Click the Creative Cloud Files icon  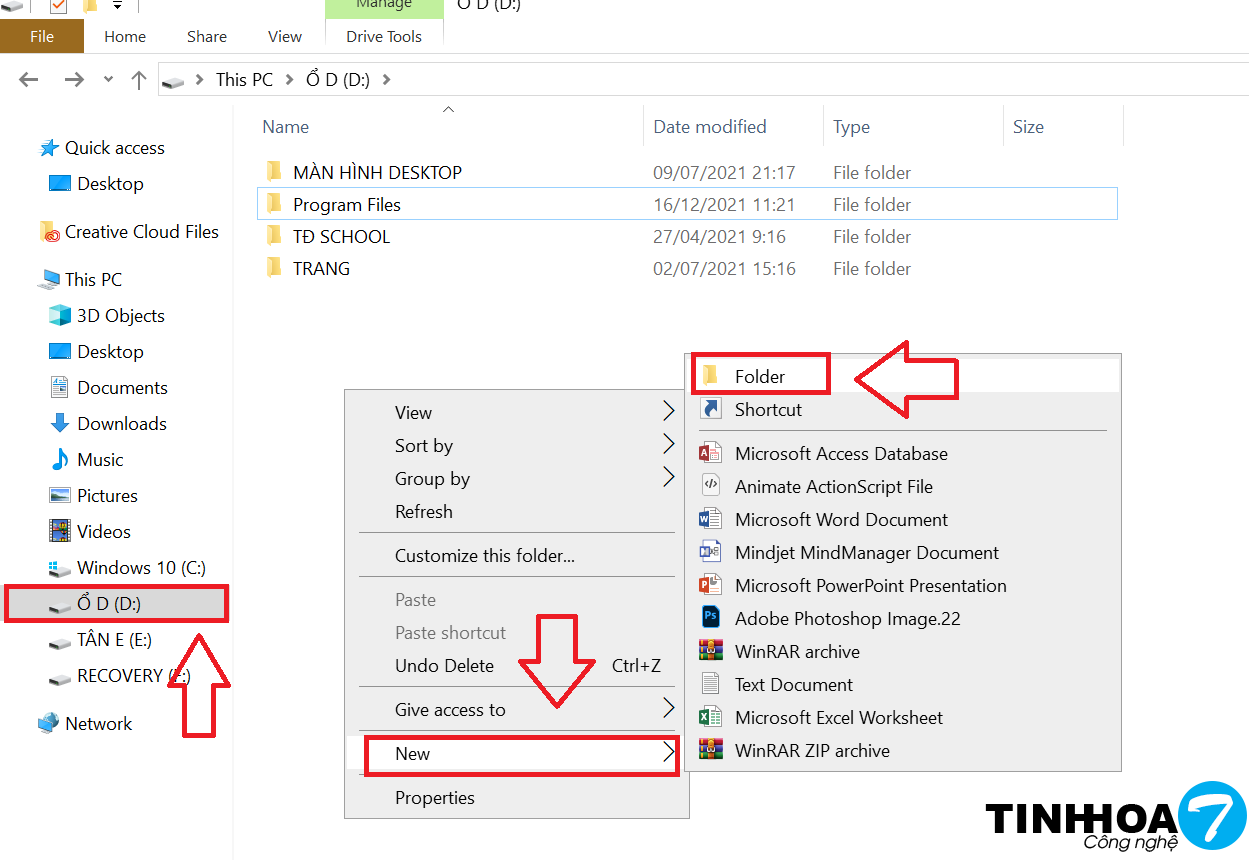coord(50,232)
